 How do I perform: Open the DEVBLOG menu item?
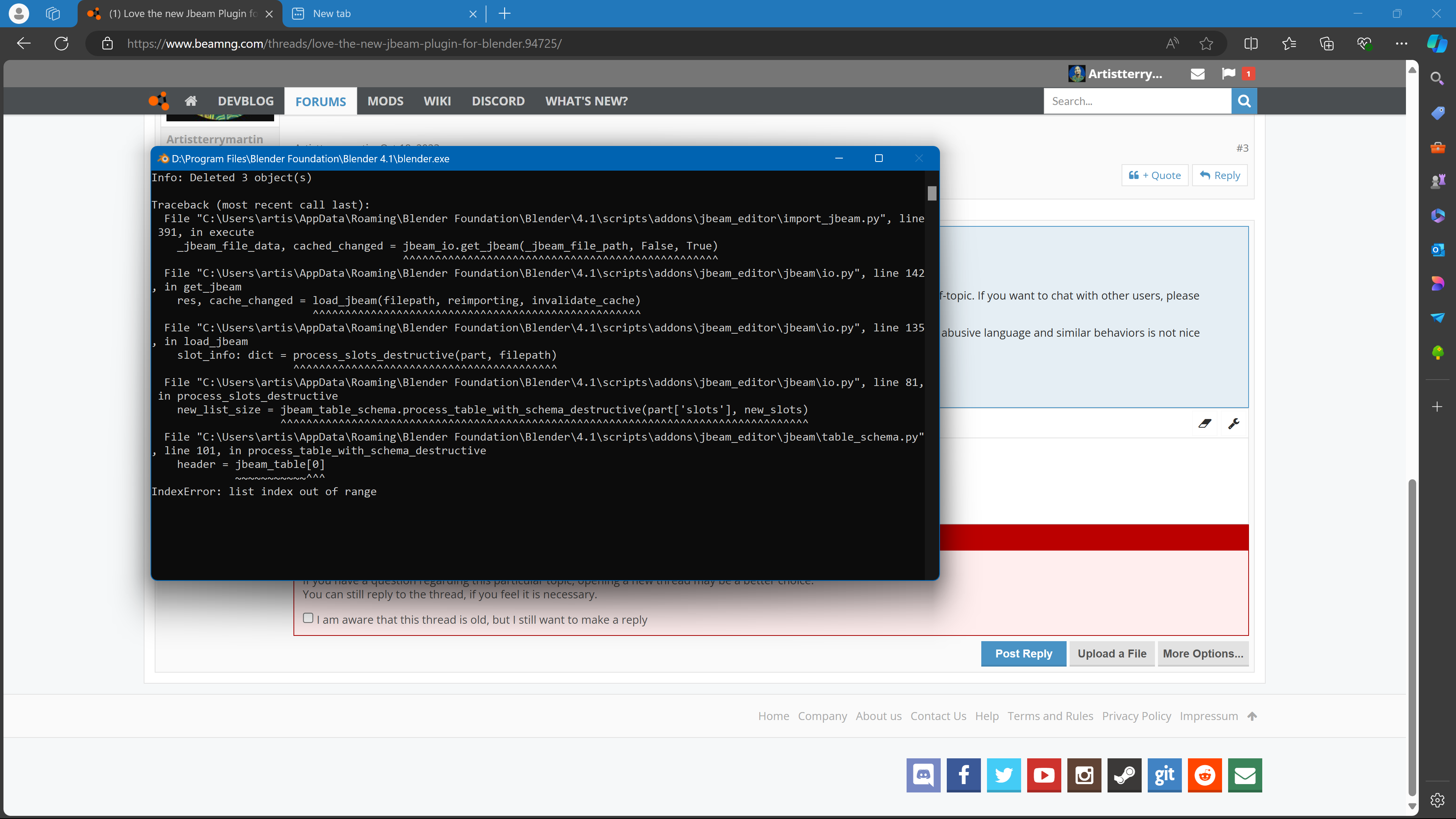pos(246,101)
